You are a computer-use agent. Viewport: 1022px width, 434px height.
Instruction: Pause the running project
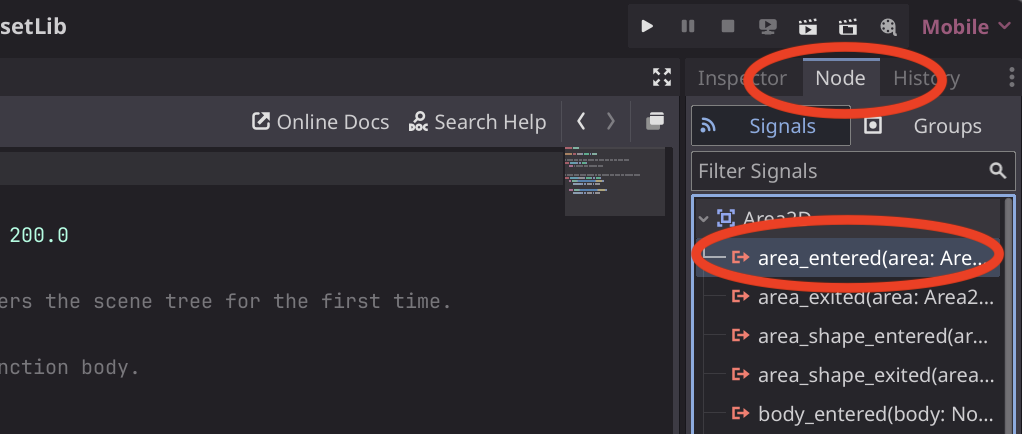688,27
